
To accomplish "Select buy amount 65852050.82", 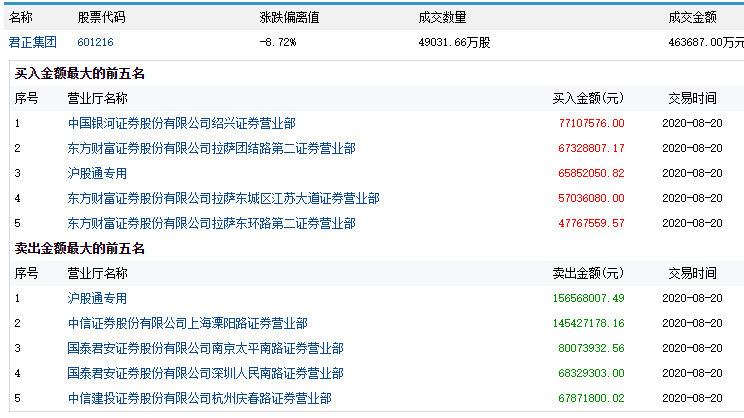I will (591, 174).
